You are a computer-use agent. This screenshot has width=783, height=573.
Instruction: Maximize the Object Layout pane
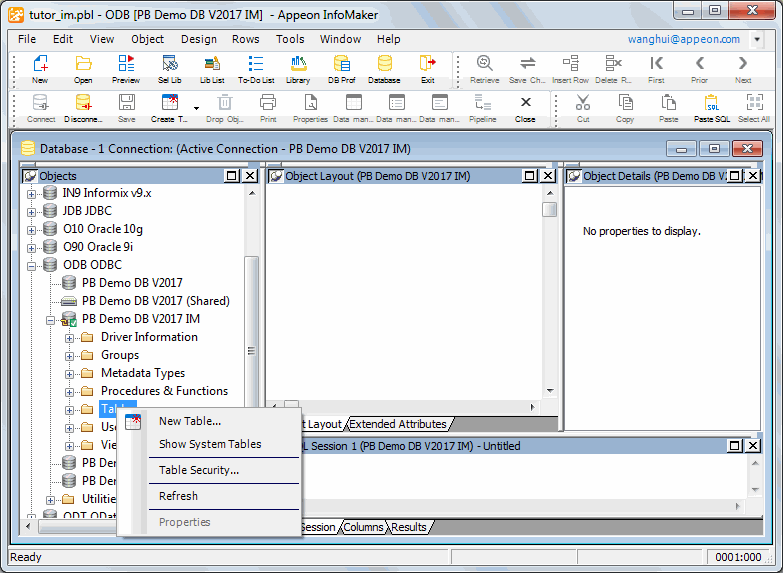[x=530, y=176]
